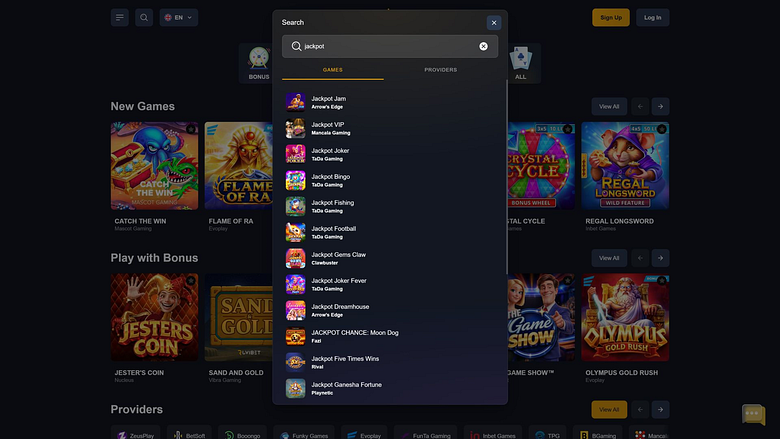Switch to the Providers tab
This screenshot has height=439, width=780.
[x=440, y=70]
